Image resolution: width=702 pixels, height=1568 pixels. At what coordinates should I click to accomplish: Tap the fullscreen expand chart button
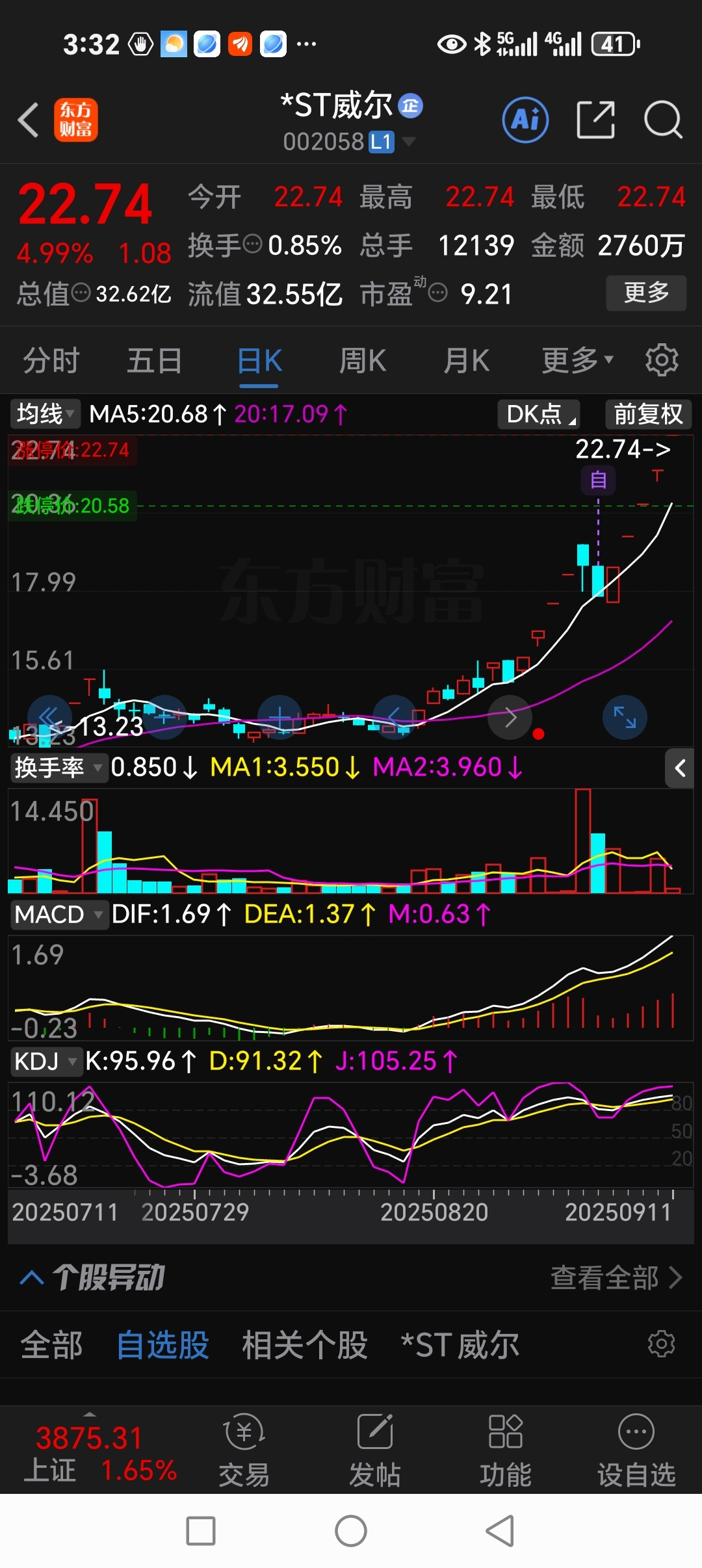coord(625,717)
